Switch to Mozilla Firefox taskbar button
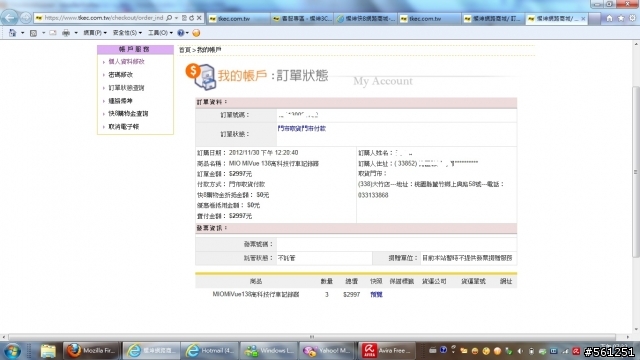The width and height of the screenshot is (640, 360). click(91, 351)
